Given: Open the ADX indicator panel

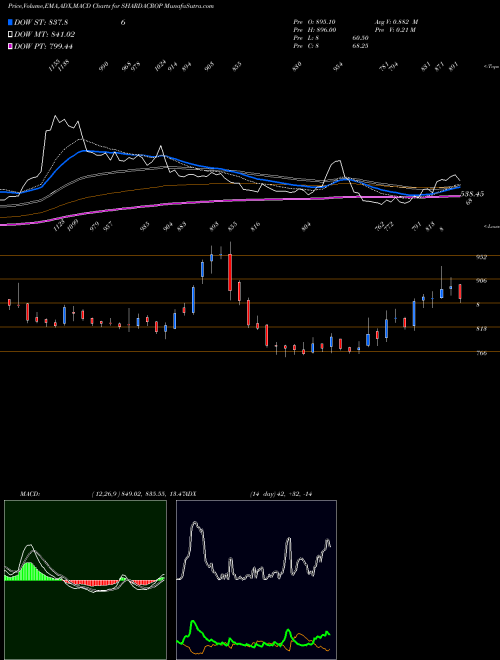Looking at the screenshot, I should pyautogui.click(x=256, y=580).
